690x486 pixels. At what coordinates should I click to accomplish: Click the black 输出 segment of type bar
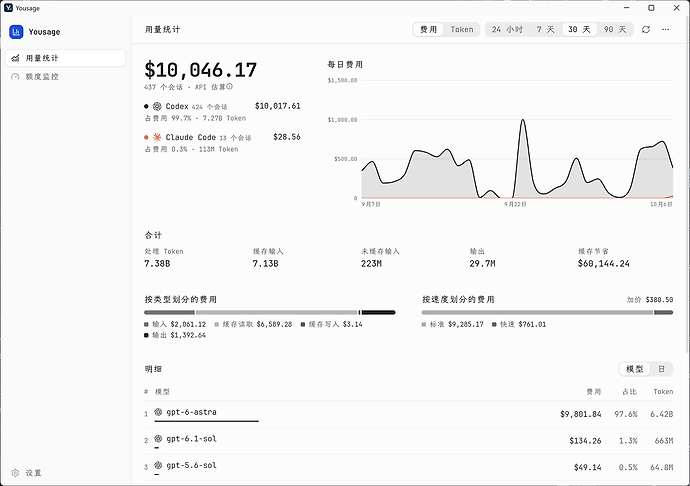(x=378, y=313)
